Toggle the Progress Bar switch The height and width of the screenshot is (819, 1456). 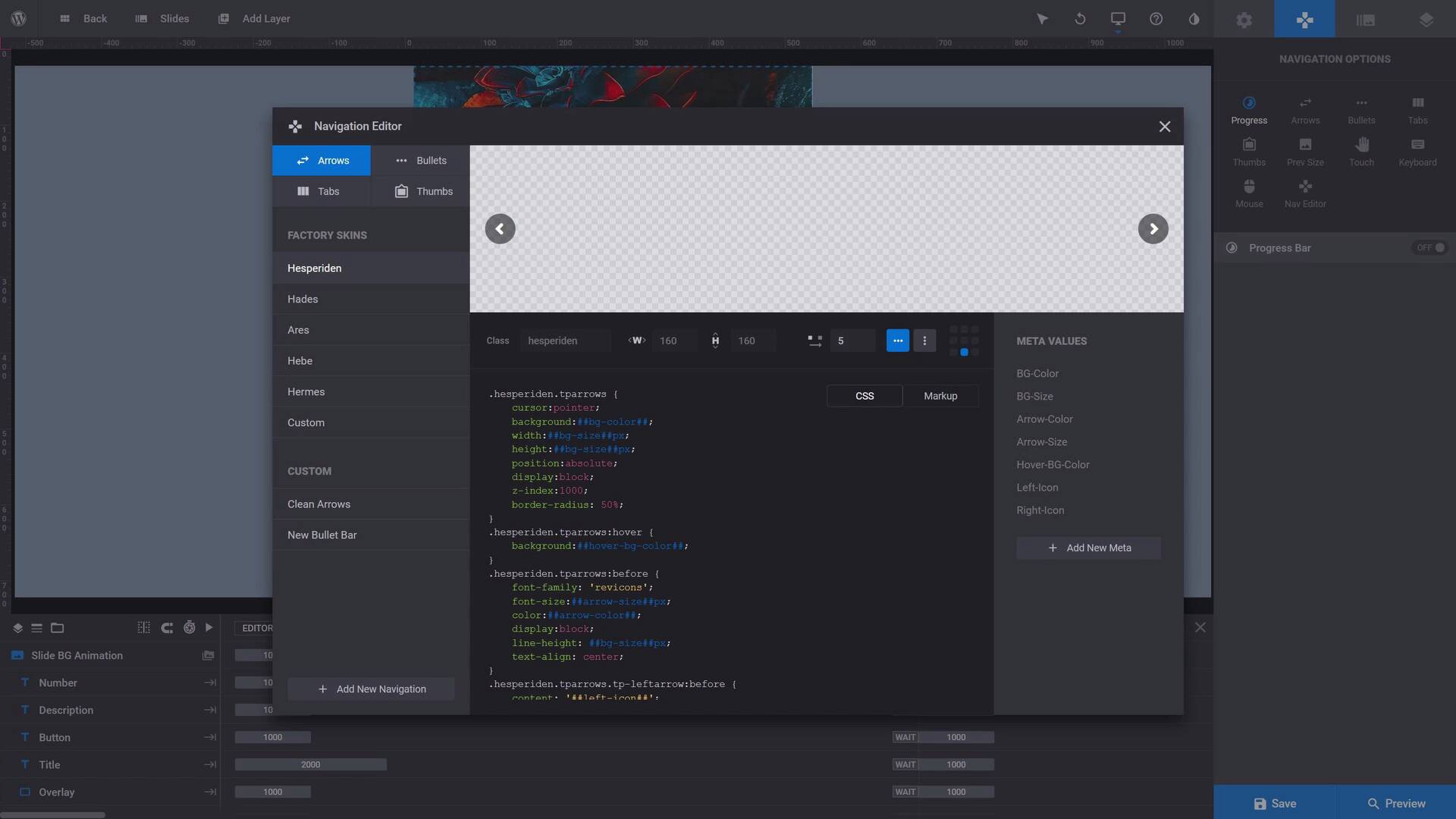click(x=1431, y=248)
